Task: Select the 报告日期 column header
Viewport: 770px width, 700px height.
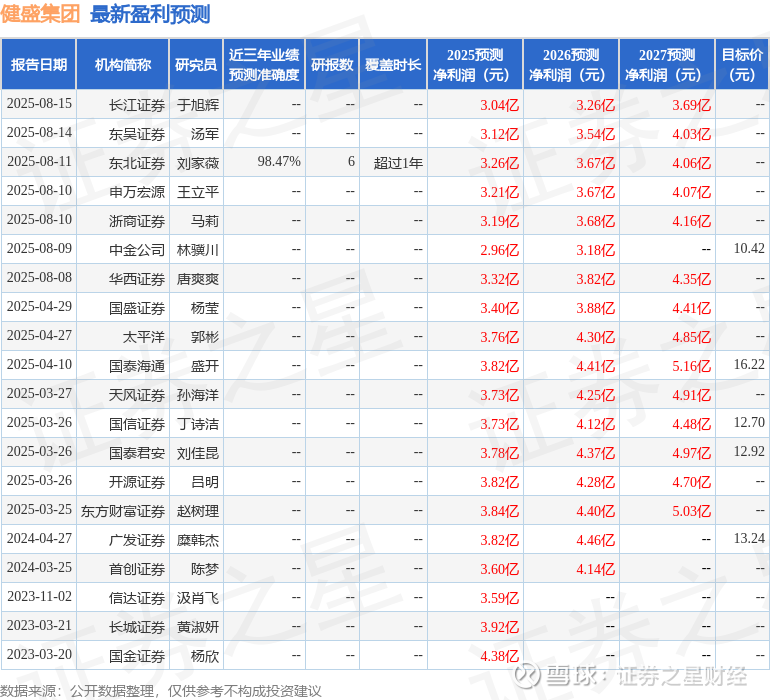Action: [x=39, y=64]
